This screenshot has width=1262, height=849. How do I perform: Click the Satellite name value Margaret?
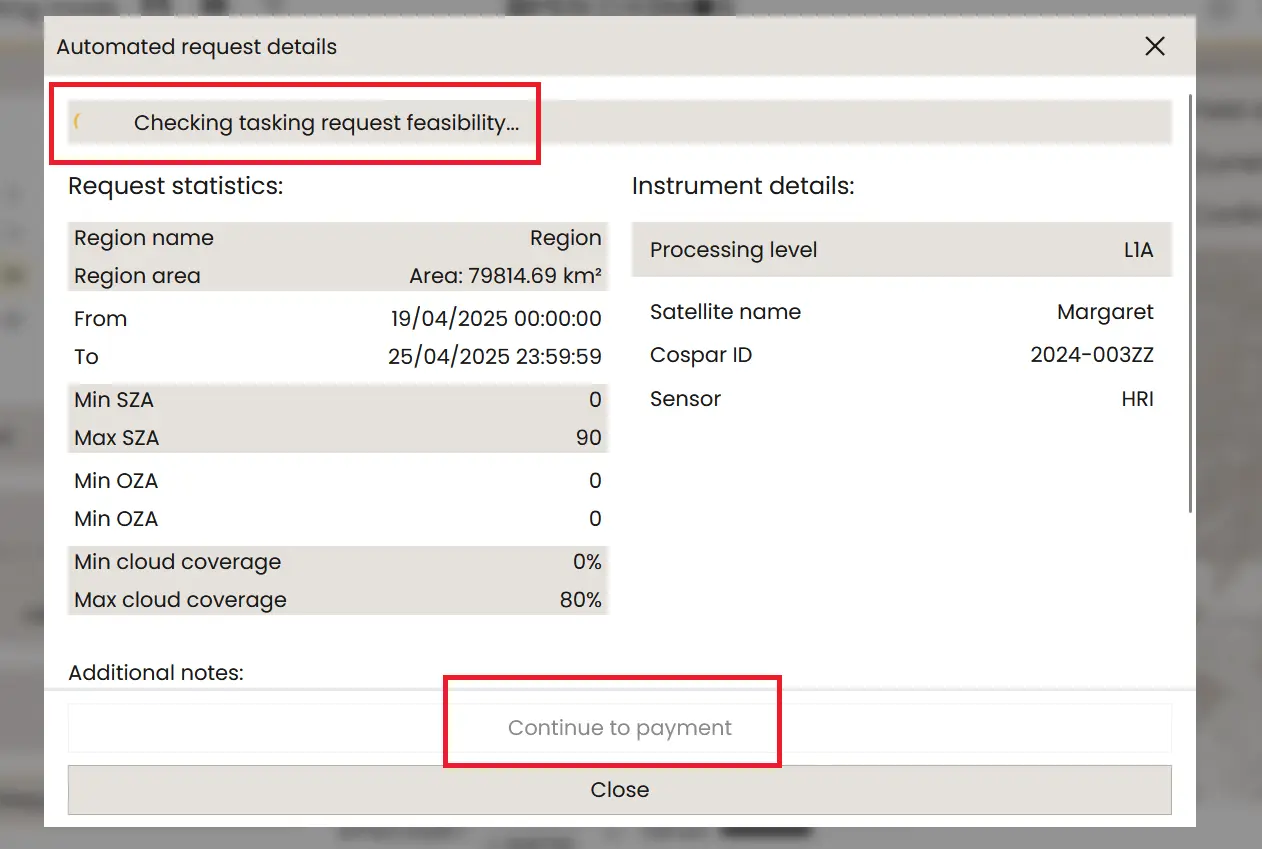[1105, 312]
